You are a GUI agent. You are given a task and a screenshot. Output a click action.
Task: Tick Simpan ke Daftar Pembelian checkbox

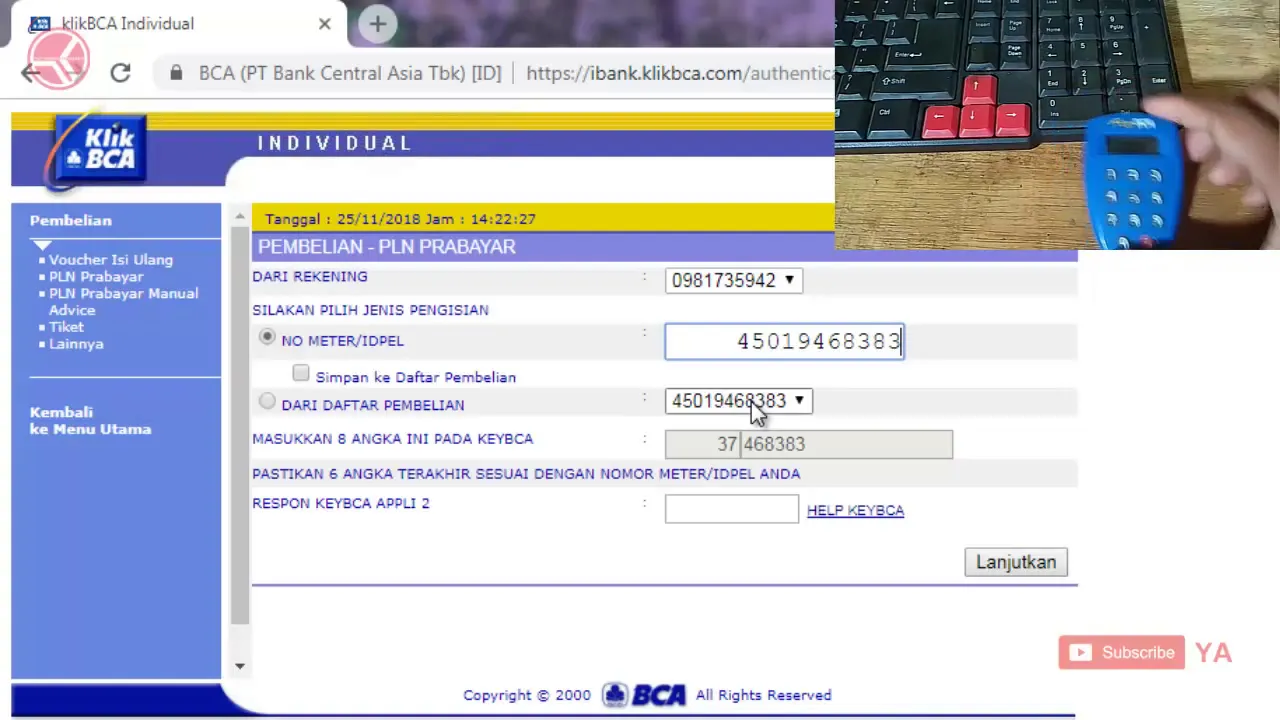tap(301, 373)
